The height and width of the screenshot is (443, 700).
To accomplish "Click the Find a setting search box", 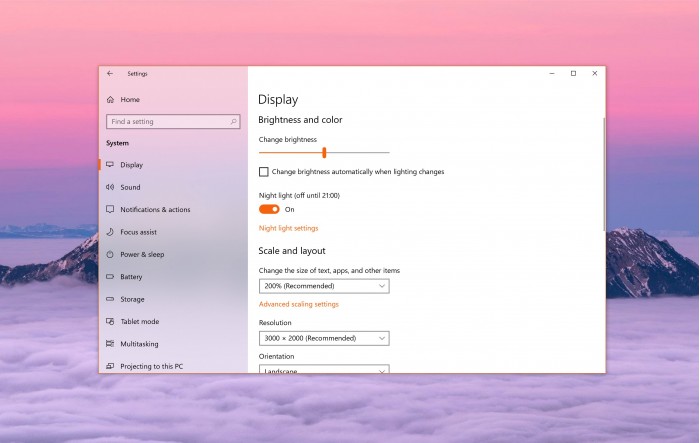I will click(x=172, y=122).
